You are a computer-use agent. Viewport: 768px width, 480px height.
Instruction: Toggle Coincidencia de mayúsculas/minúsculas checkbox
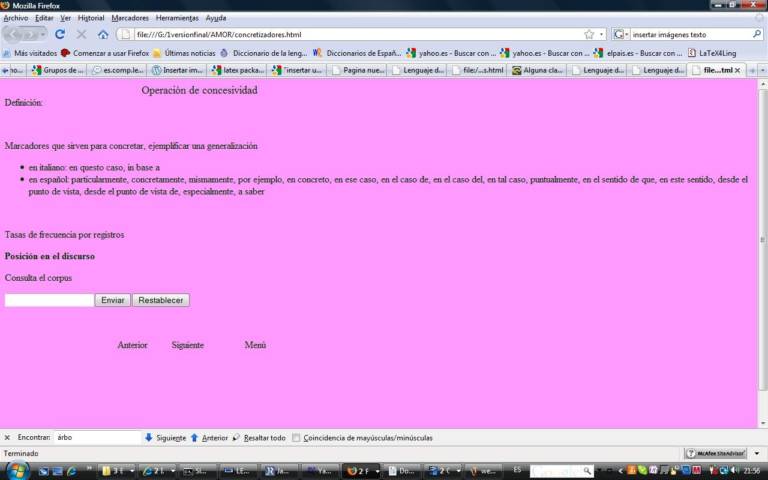(296, 437)
